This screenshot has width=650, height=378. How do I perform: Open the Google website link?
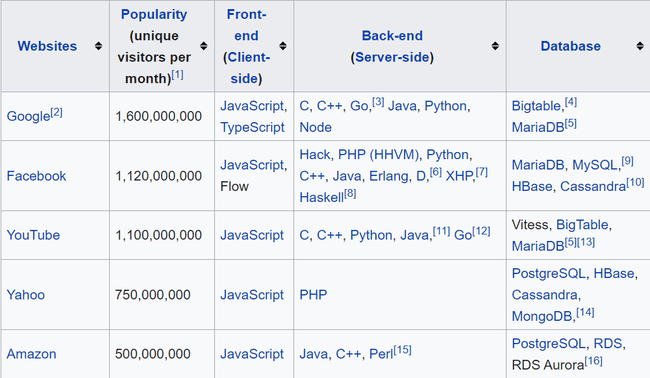(28, 116)
